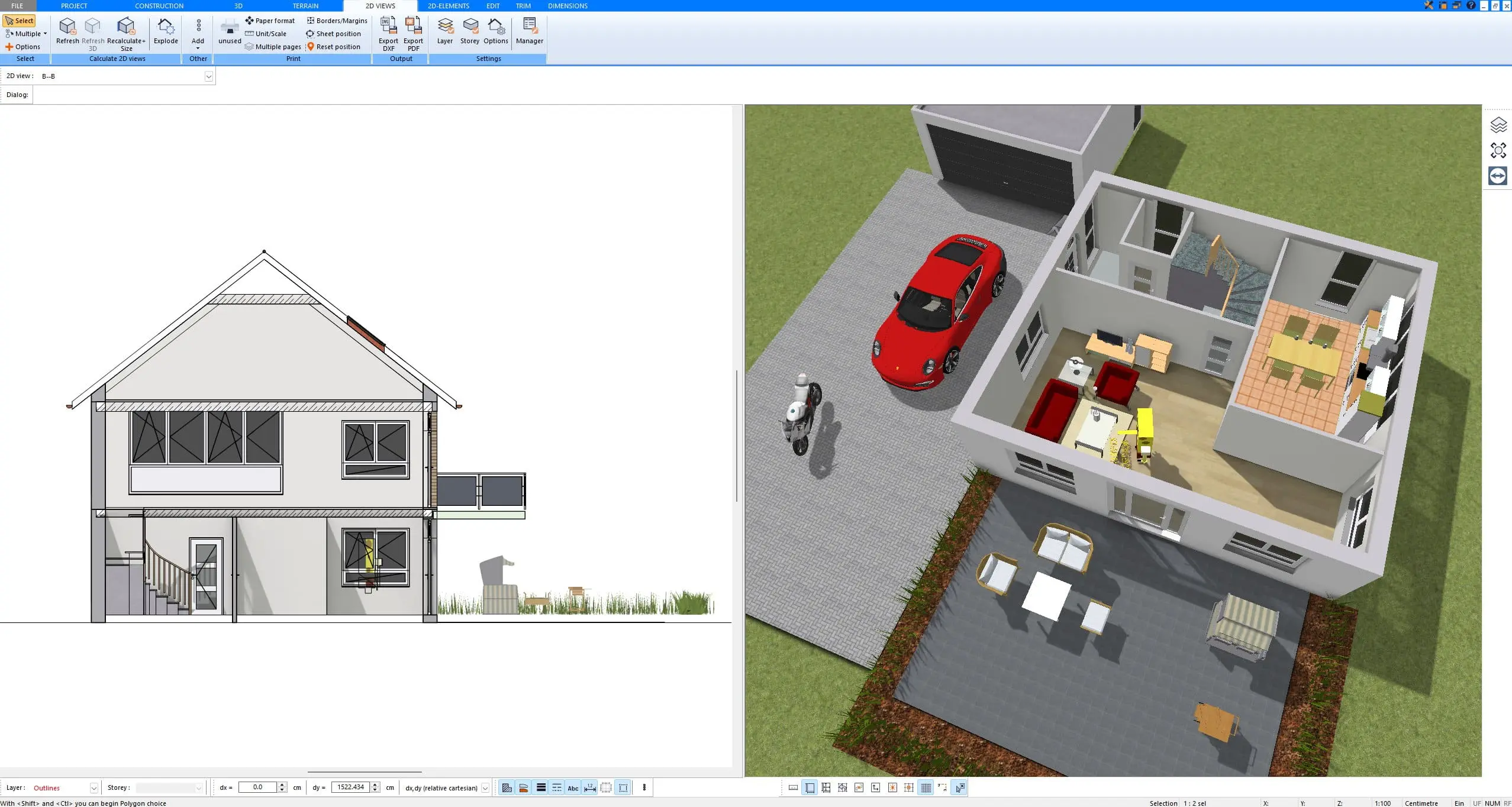The height and width of the screenshot is (807, 1512).
Task: Switch to the CONSTRUCTION tab
Action: click(159, 5)
